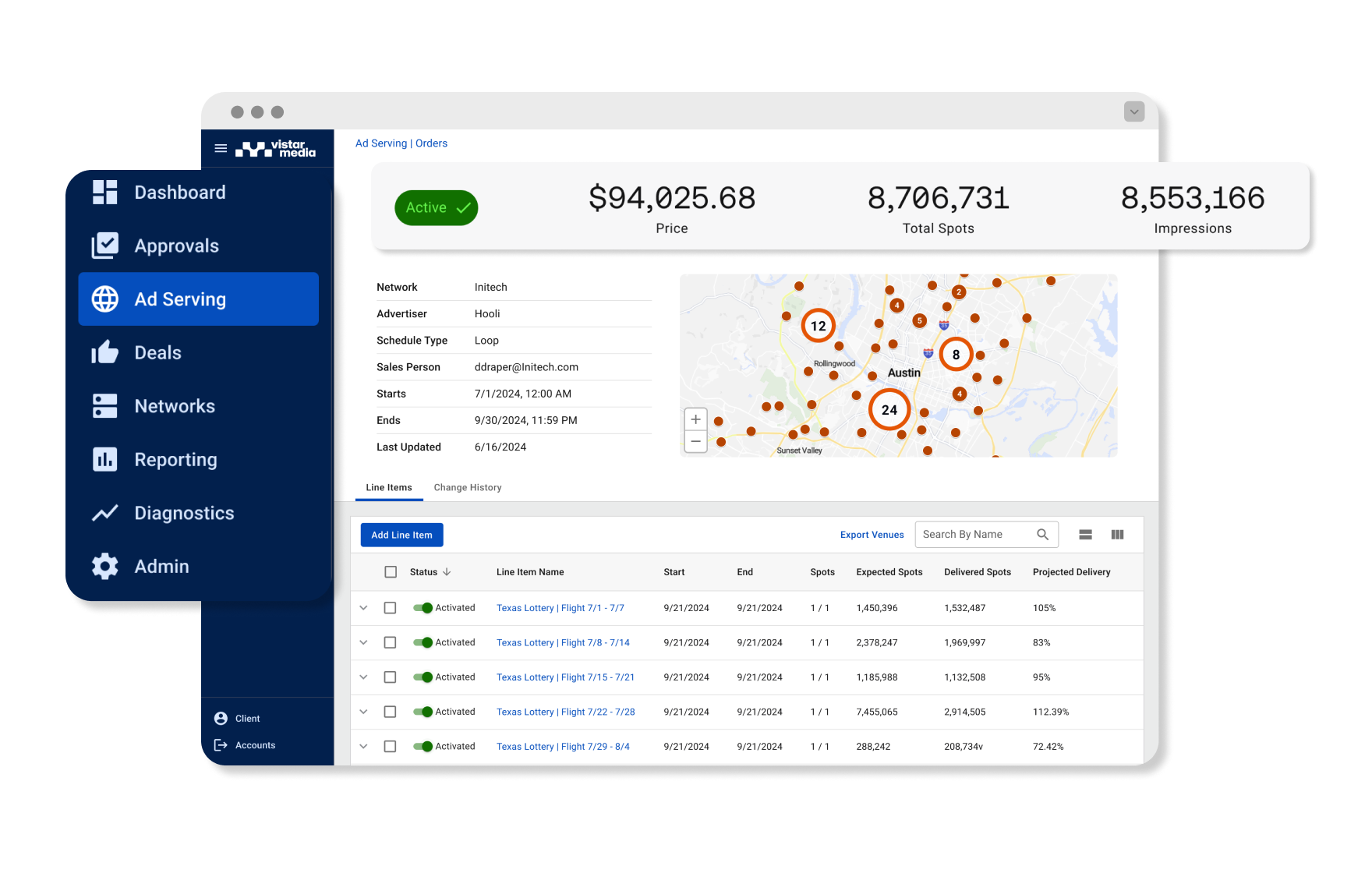Tick the checkbox for Flight 7/22 - 7/28
1372x873 pixels.
pos(391,712)
